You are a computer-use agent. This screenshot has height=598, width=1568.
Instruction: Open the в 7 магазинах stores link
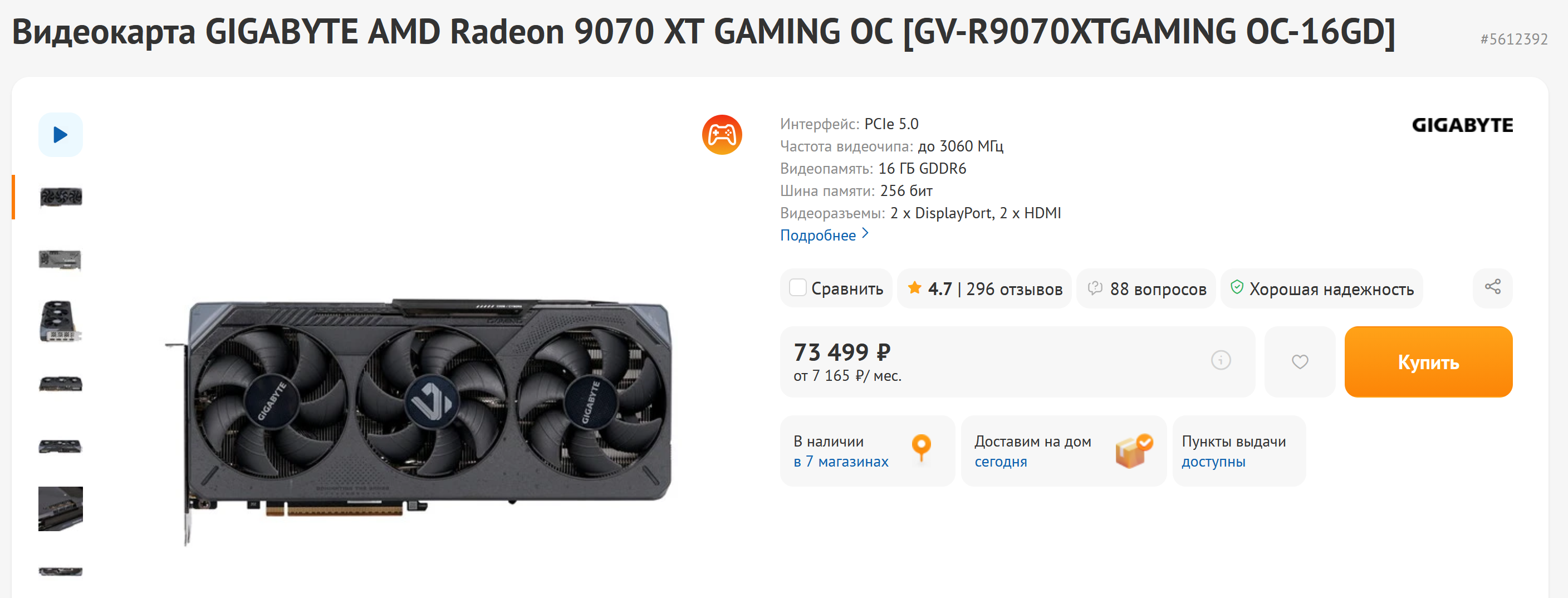[841, 462]
